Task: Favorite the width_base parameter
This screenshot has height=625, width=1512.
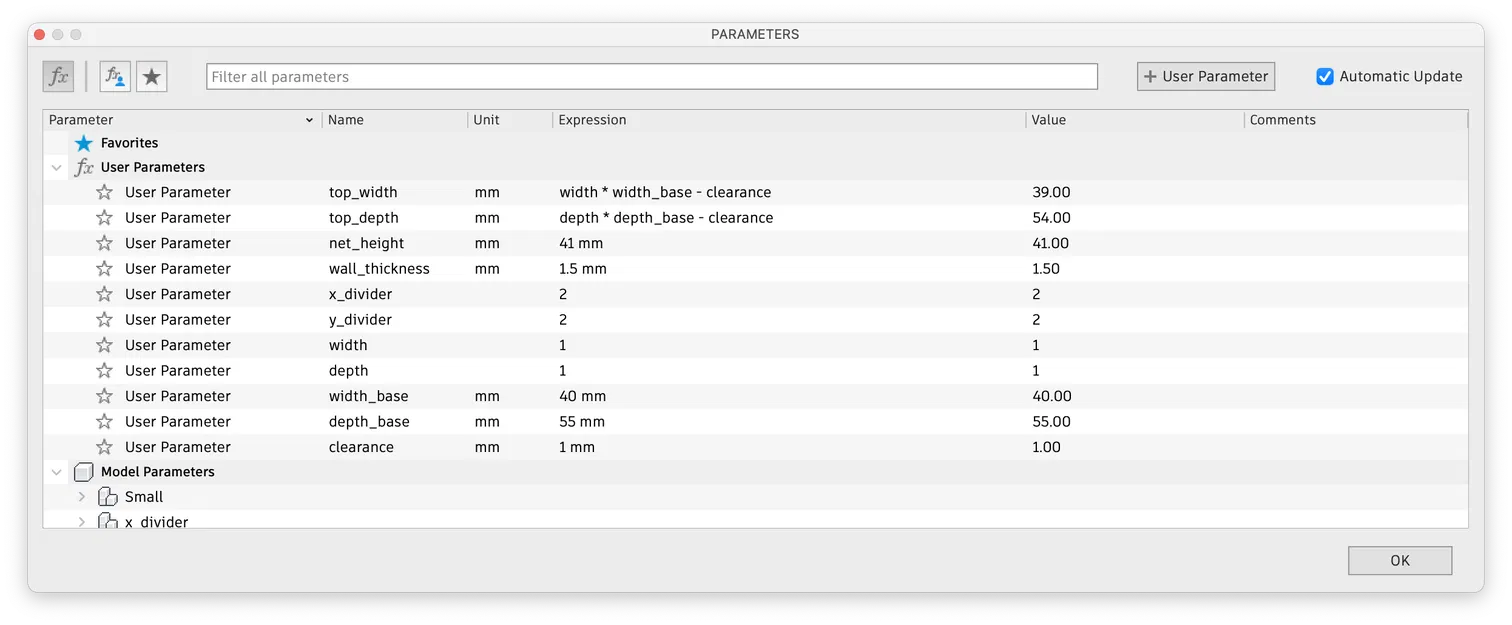Action: click(104, 396)
